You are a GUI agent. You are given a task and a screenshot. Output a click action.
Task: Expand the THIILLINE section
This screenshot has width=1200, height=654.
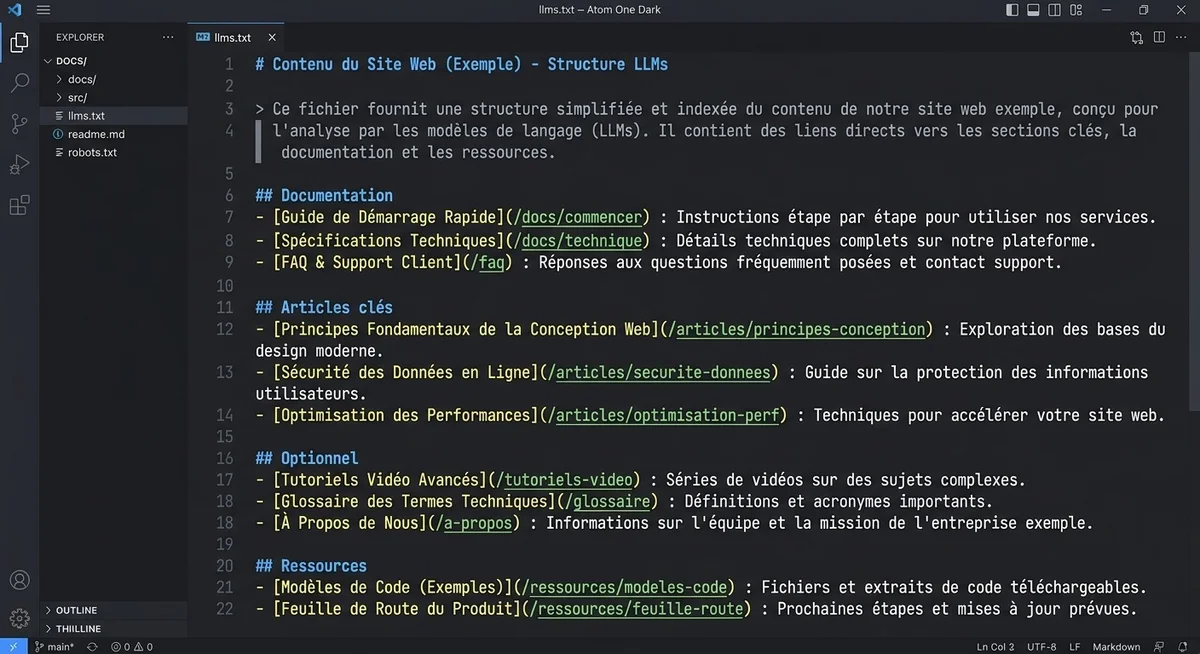tap(113, 629)
